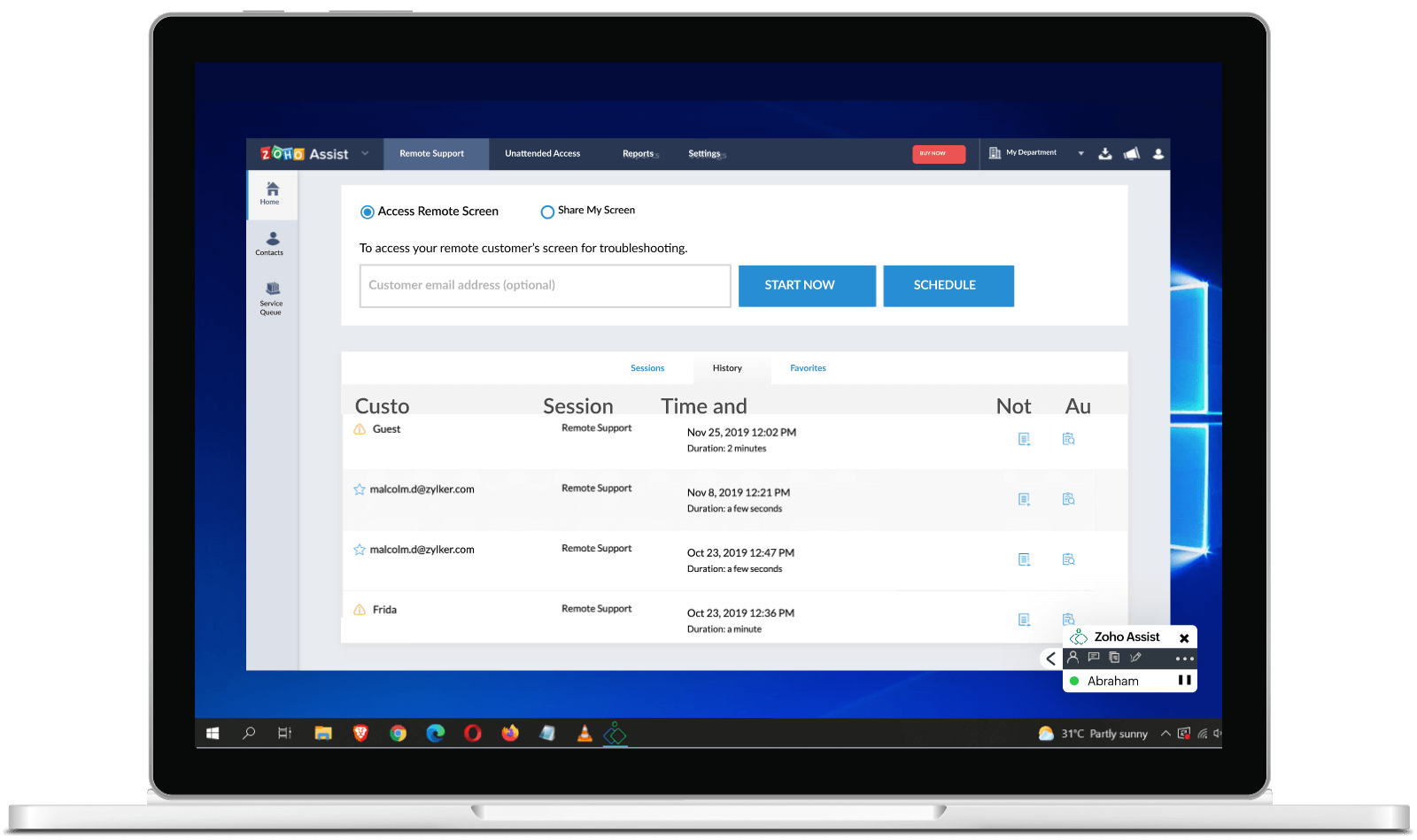
Task: Launch Chrome from the taskbar
Action: [x=399, y=733]
